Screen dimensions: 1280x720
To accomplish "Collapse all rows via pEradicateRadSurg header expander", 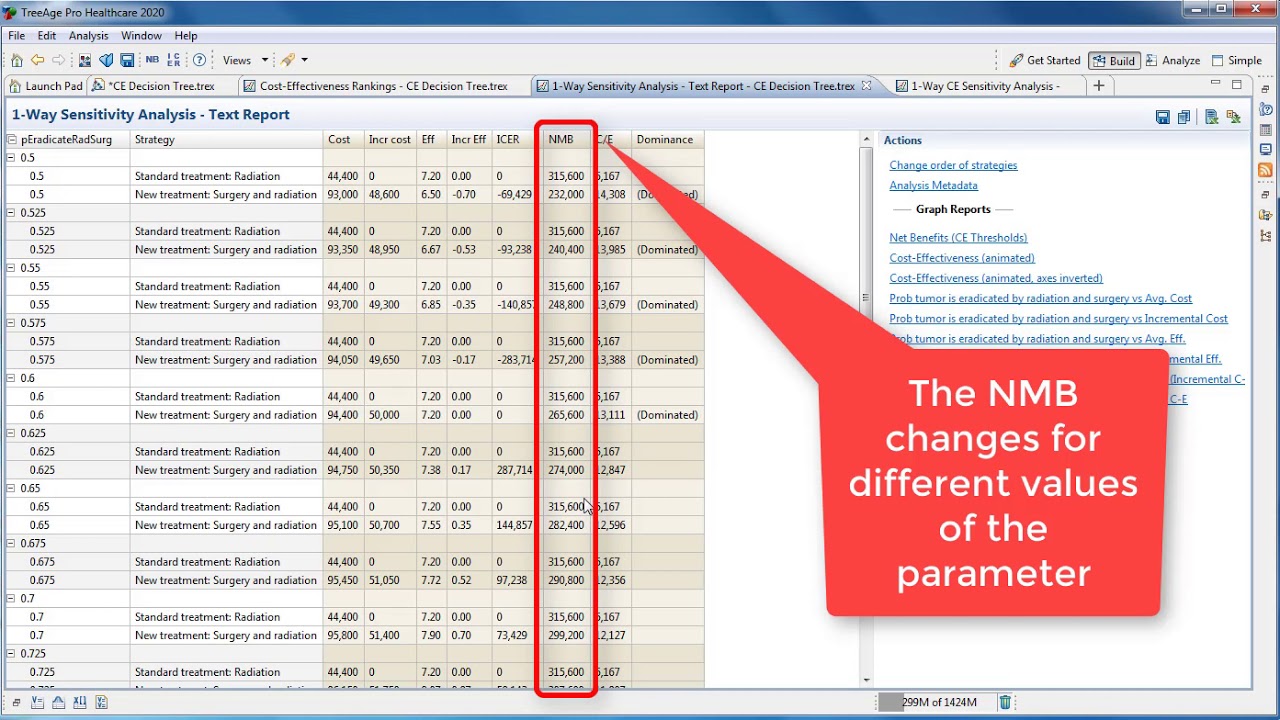I will [12, 140].
